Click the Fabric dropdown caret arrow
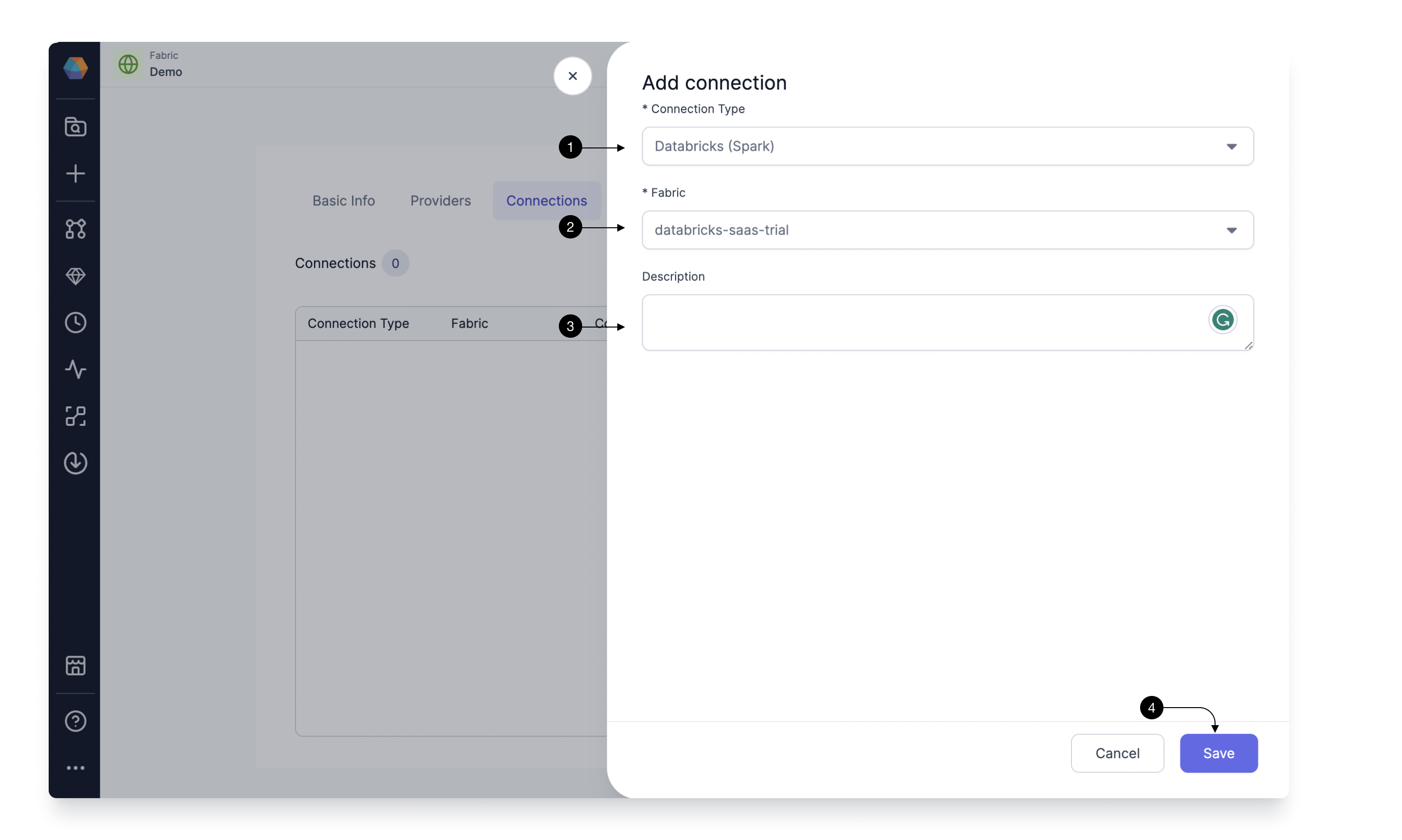 click(1231, 230)
